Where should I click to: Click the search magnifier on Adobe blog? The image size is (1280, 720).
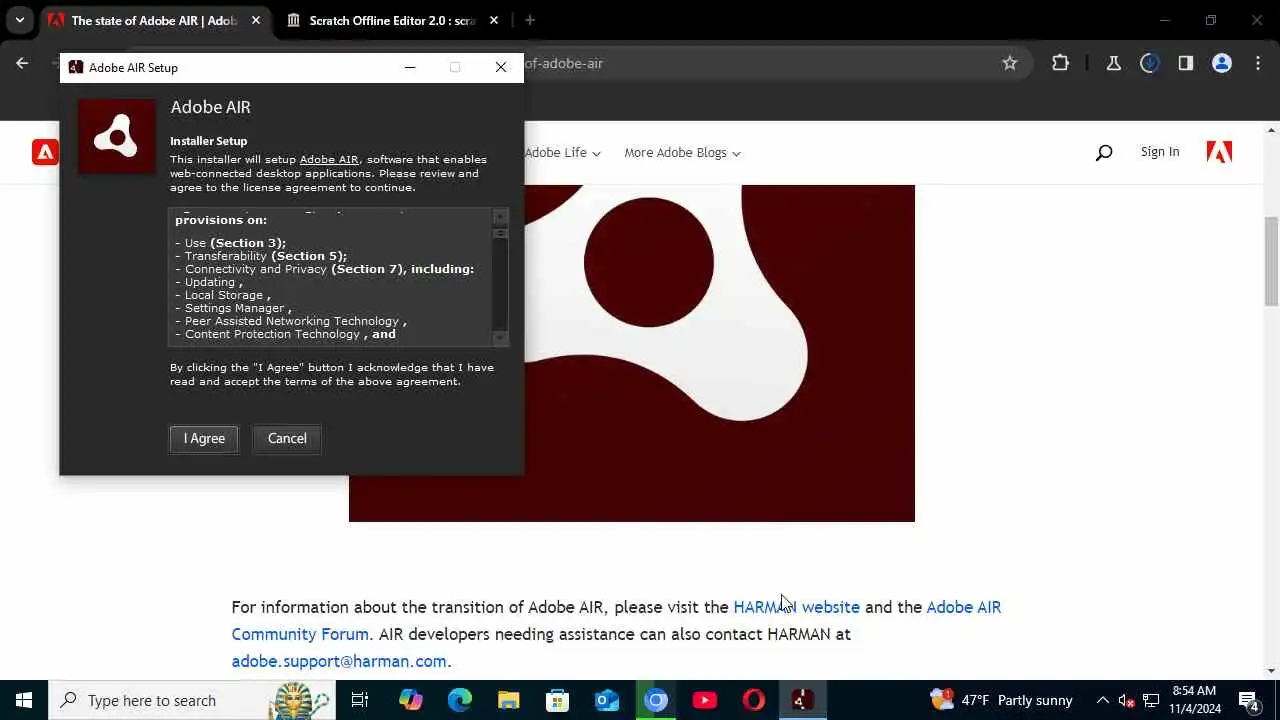pyautogui.click(x=1104, y=153)
